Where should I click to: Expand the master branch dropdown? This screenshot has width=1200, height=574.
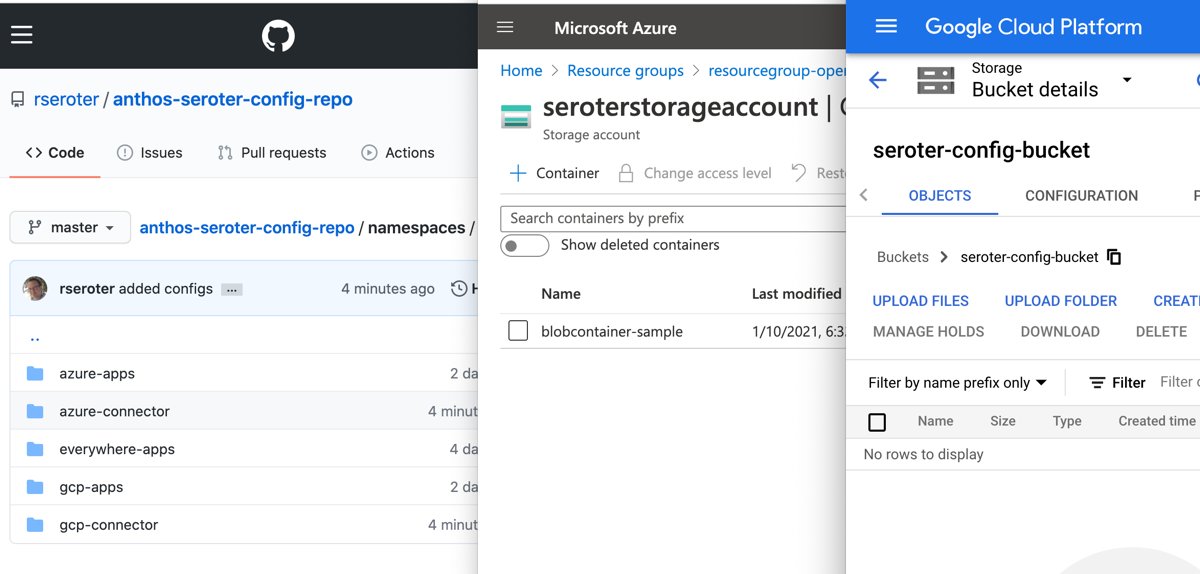click(70, 228)
